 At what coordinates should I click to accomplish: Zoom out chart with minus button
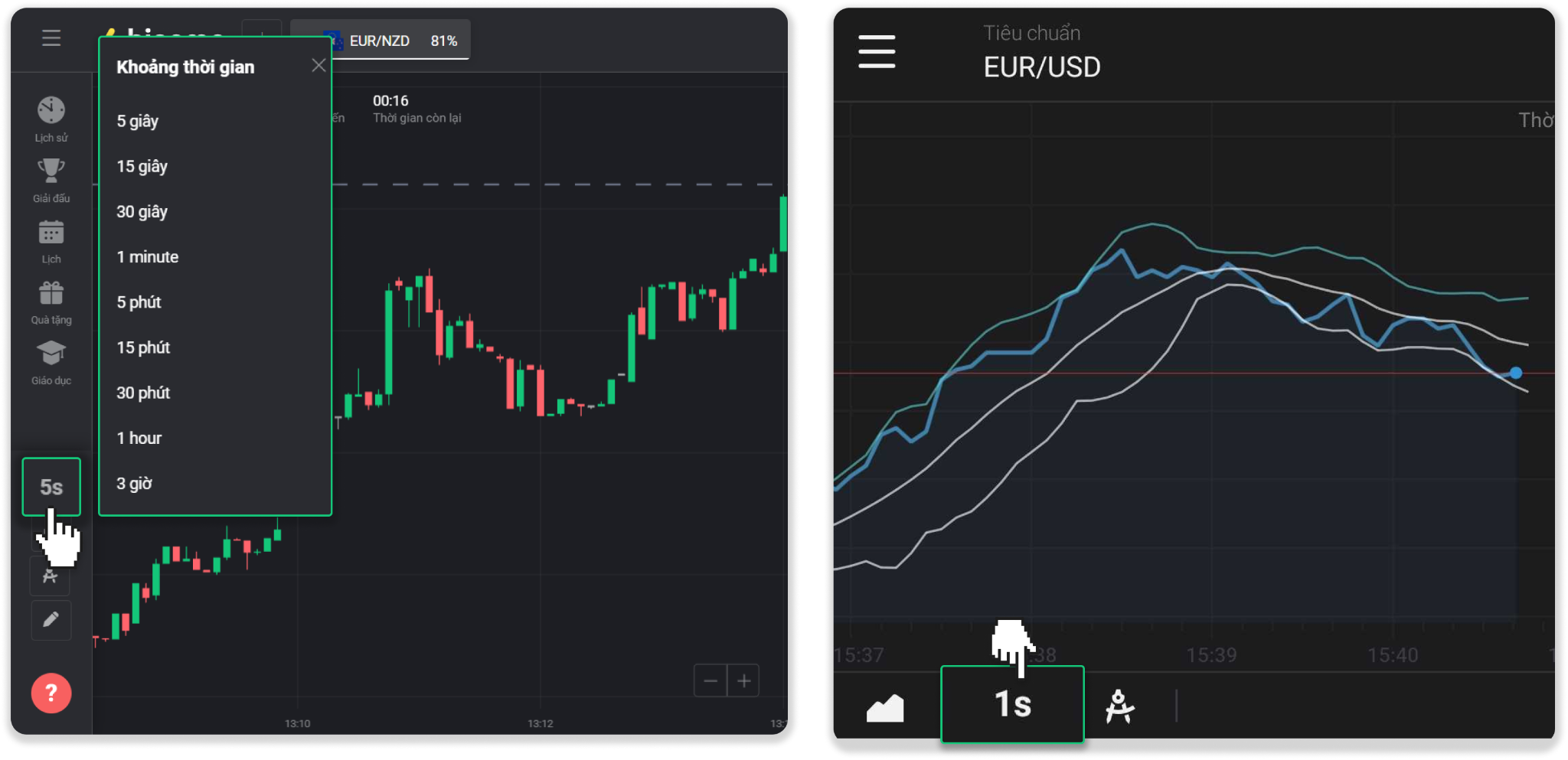click(710, 680)
